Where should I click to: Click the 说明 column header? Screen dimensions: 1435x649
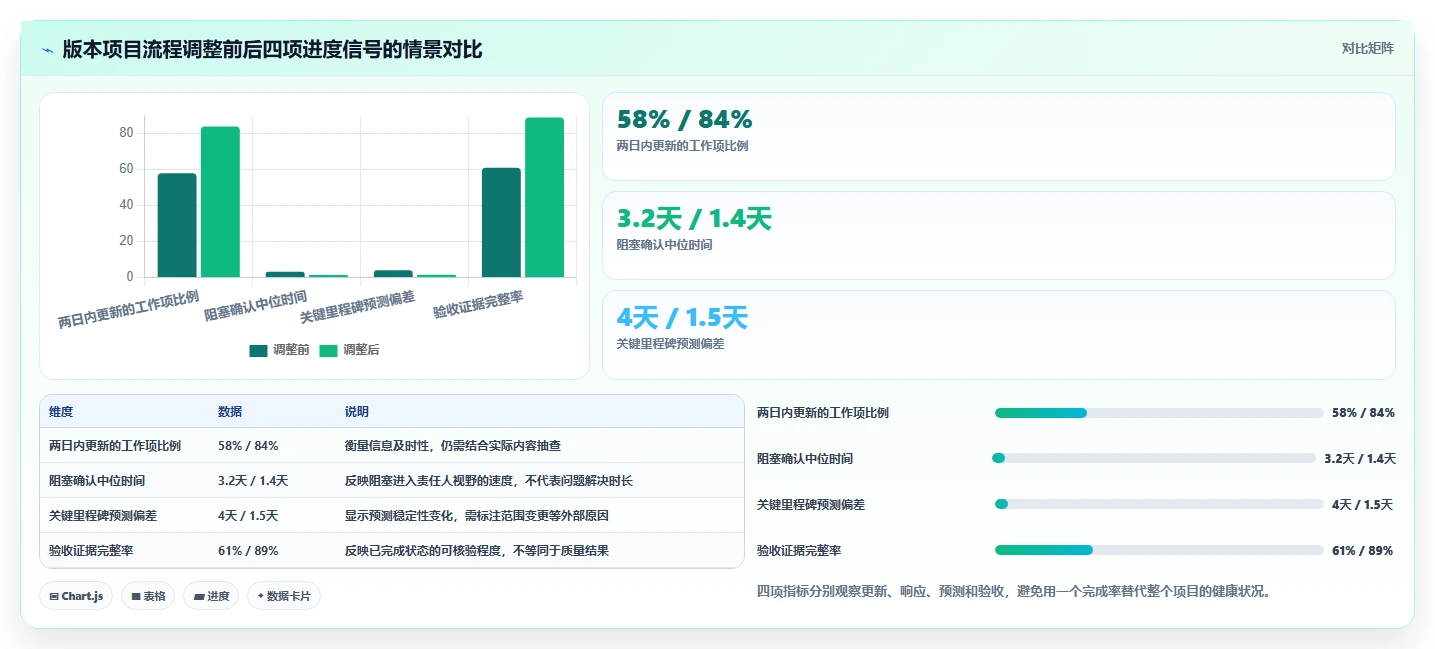click(x=357, y=412)
